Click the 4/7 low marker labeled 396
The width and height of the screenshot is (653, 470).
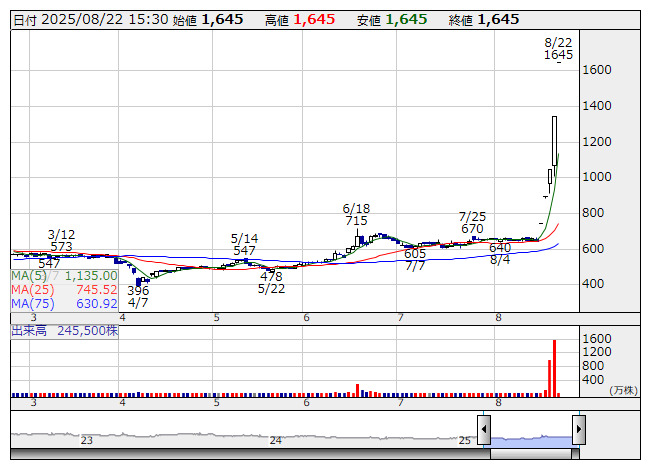138,291
